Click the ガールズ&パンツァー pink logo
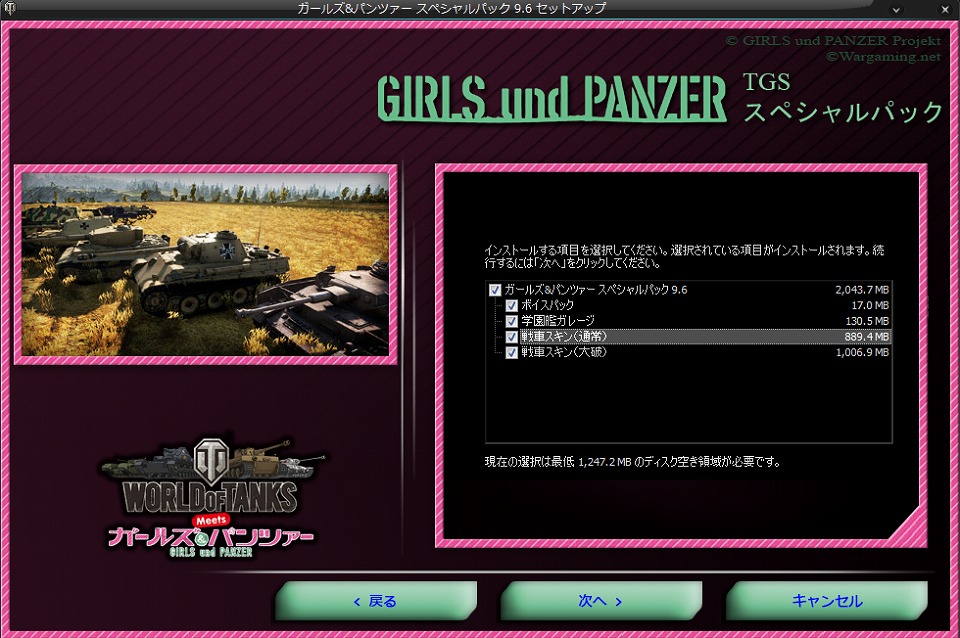The height and width of the screenshot is (638, 960). point(210,537)
